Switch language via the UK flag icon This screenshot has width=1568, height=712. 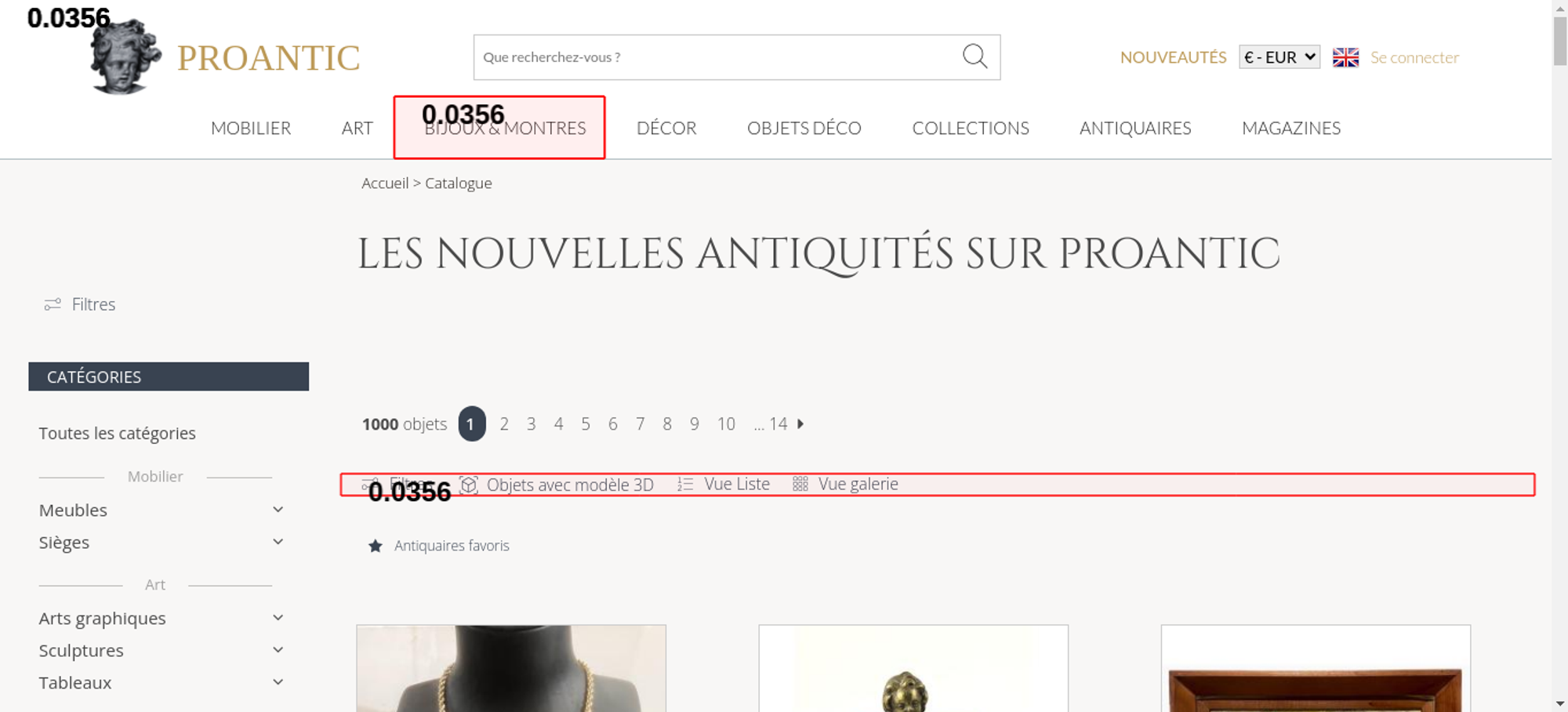[x=1345, y=57]
